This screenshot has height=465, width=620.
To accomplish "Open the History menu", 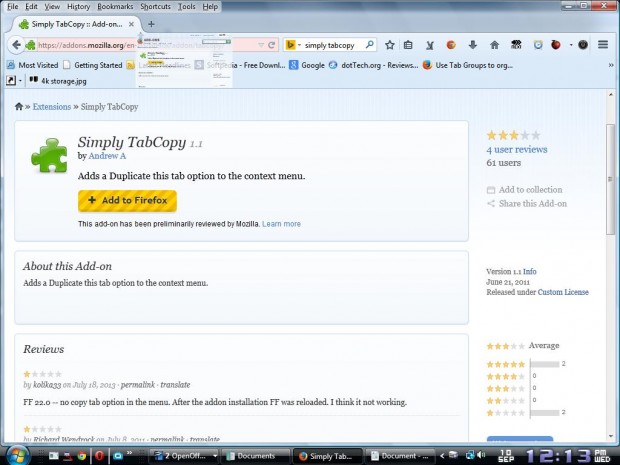I will click(x=78, y=6).
